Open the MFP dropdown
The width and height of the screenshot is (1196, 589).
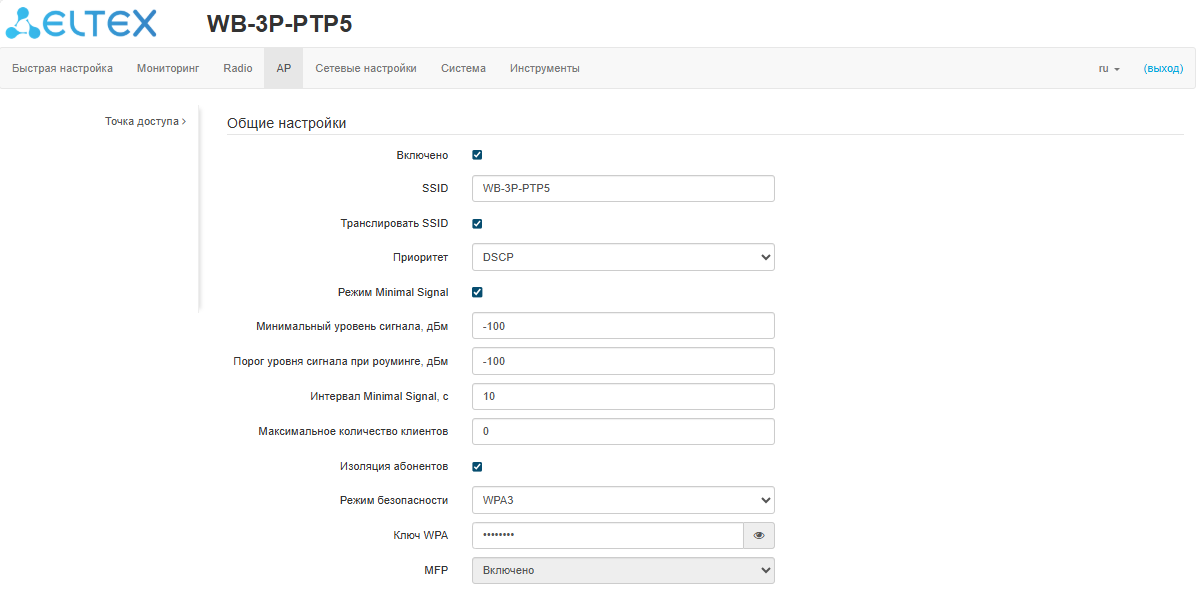tap(623, 570)
